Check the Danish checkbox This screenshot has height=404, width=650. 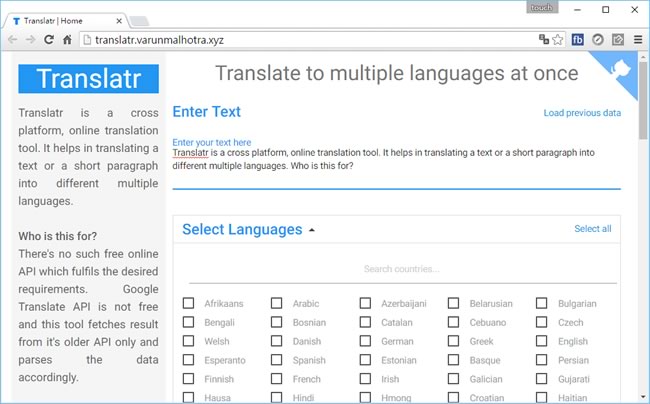(x=276, y=341)
